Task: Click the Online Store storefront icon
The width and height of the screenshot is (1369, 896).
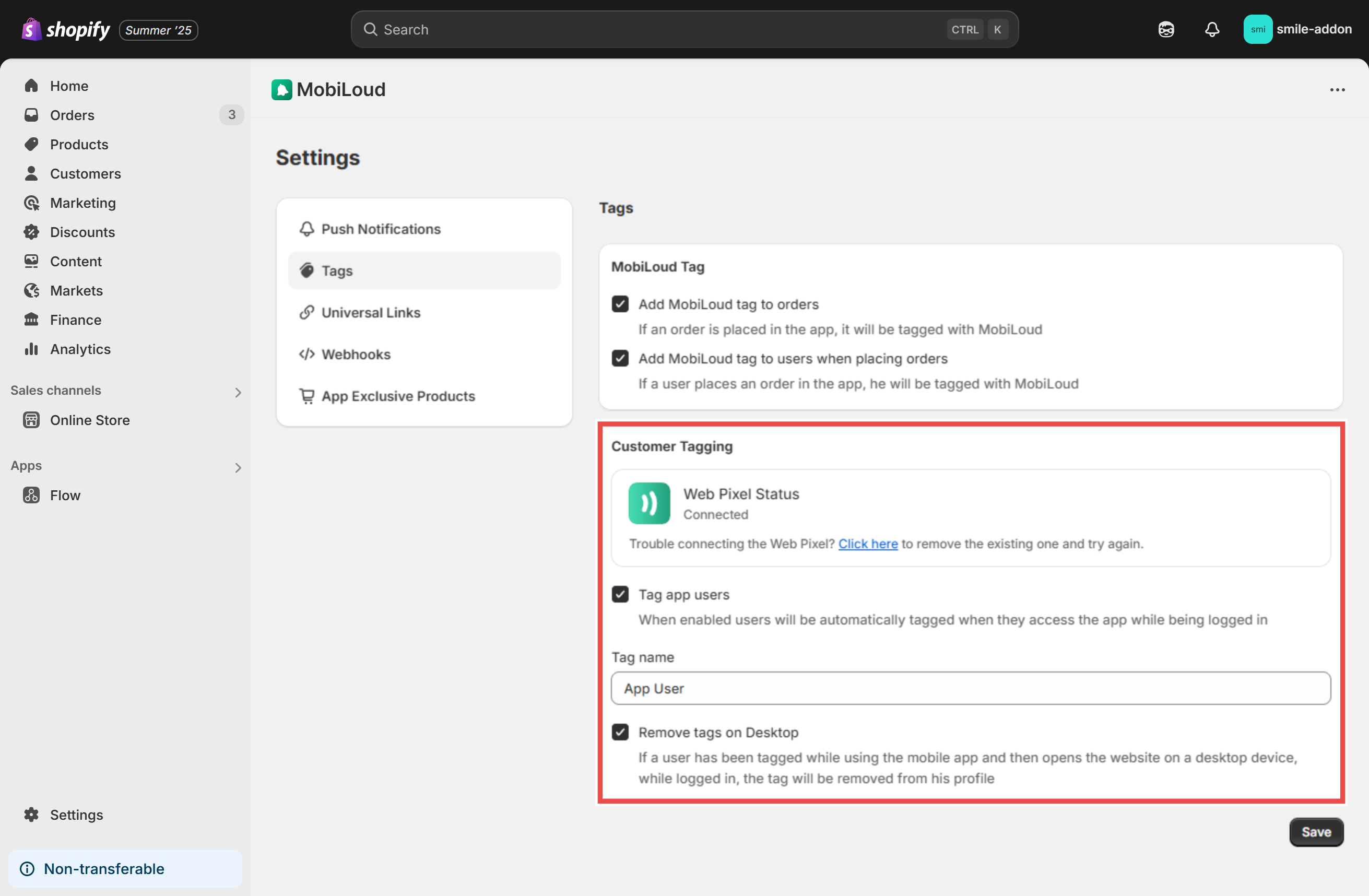Action: coord(32,420)
